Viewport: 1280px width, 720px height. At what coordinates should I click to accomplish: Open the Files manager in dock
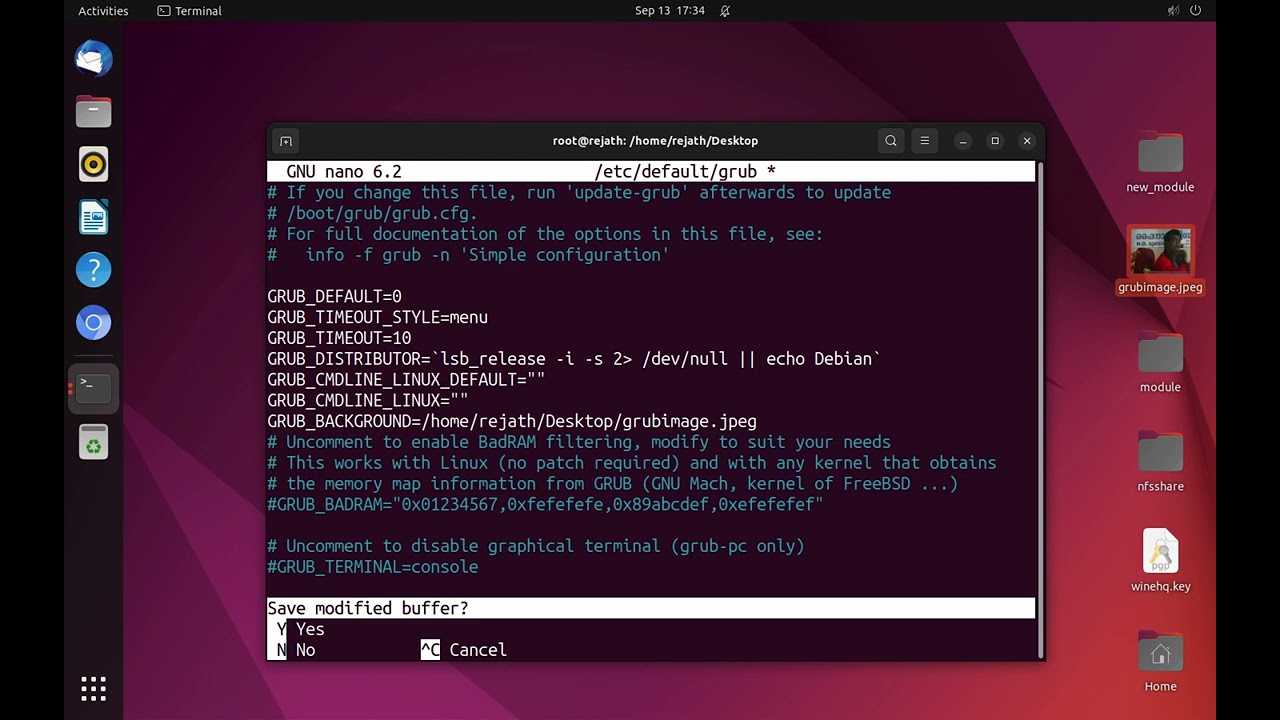(93, 111)
